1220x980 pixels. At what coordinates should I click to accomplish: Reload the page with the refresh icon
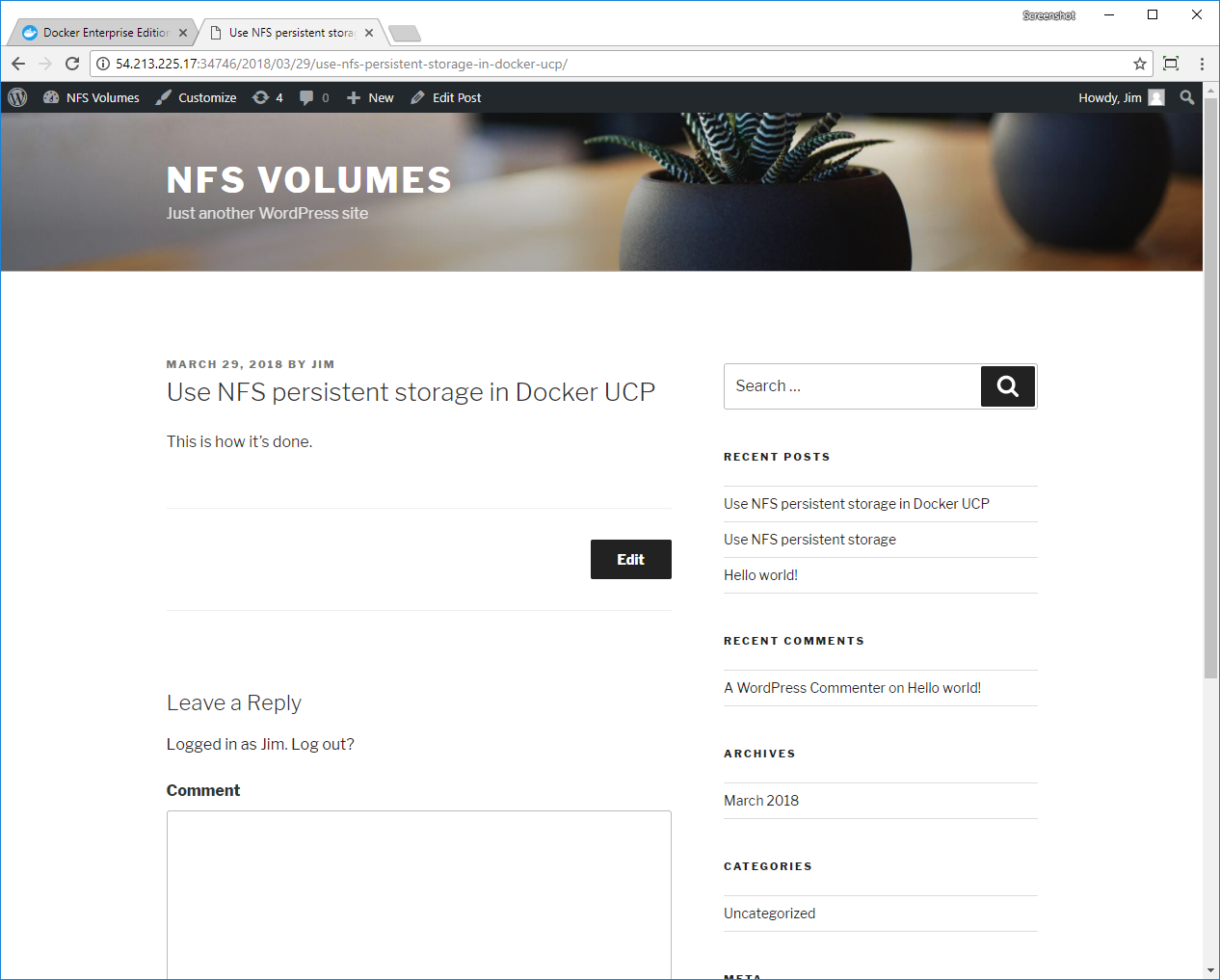click(x=72, y=64)
